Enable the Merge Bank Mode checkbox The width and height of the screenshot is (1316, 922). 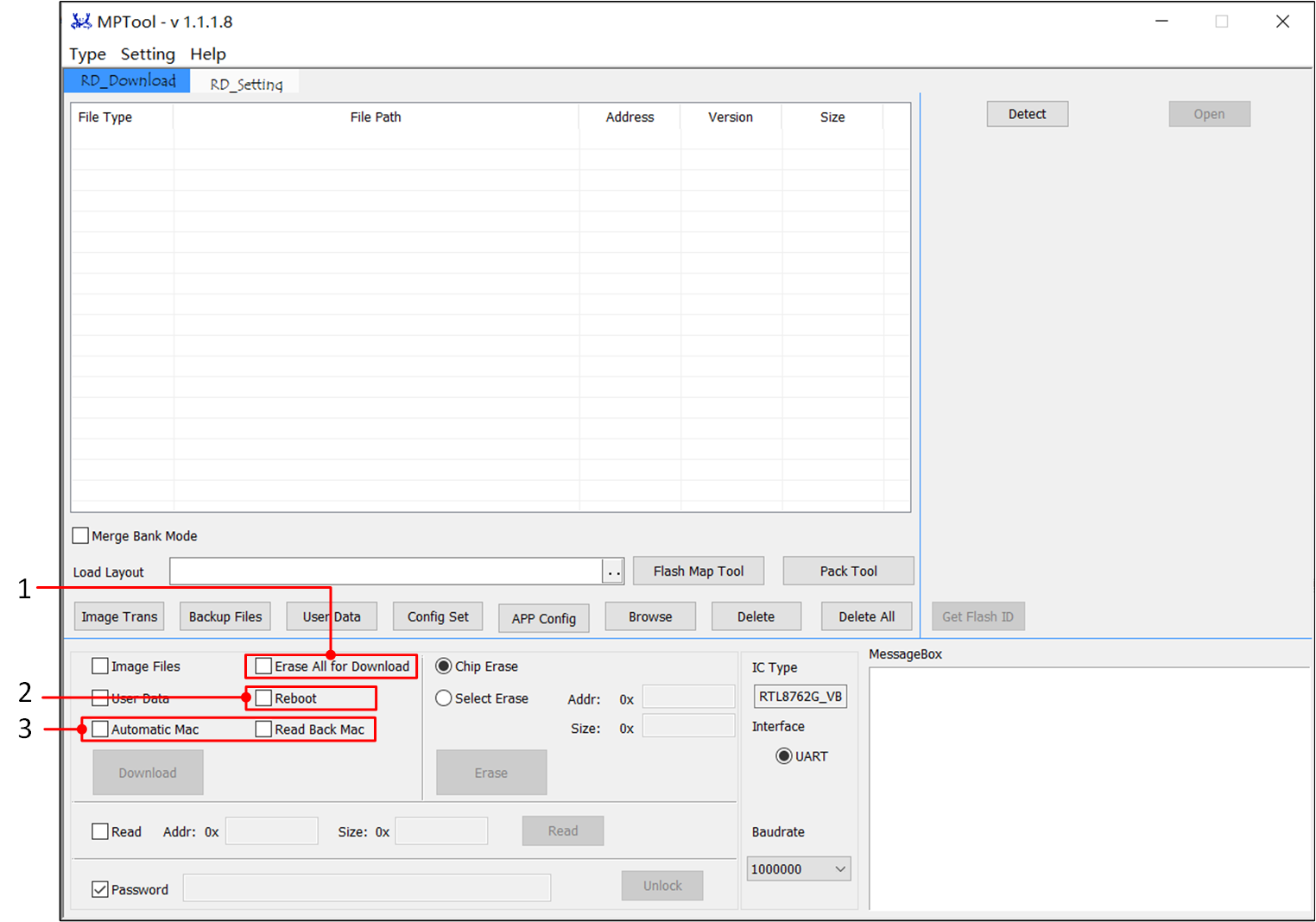81,536
